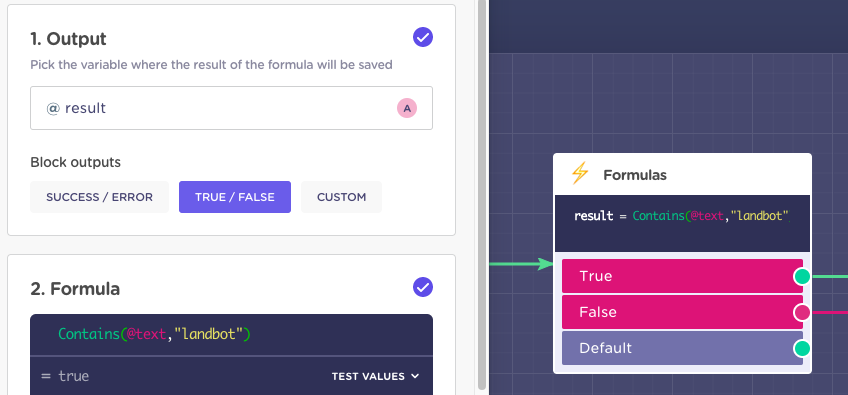Select the Default output green connector dot
This screenshot has width=848, height=395.
[x=802, y=348]
